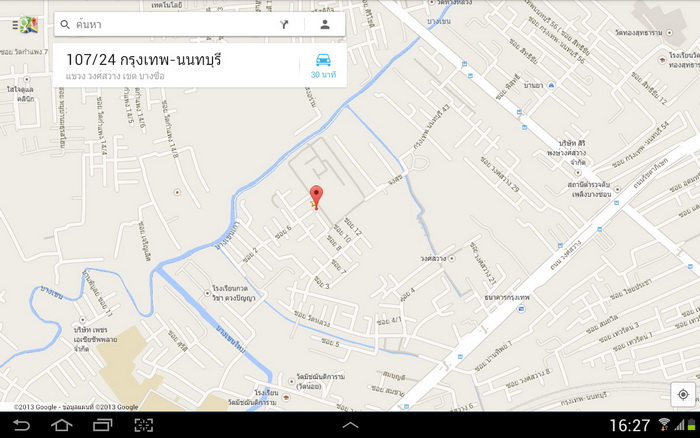Tap the ธนาคารกรุงเทพ bank marker icon
This screenshot has height=438, width=700.
pos(521,309)
